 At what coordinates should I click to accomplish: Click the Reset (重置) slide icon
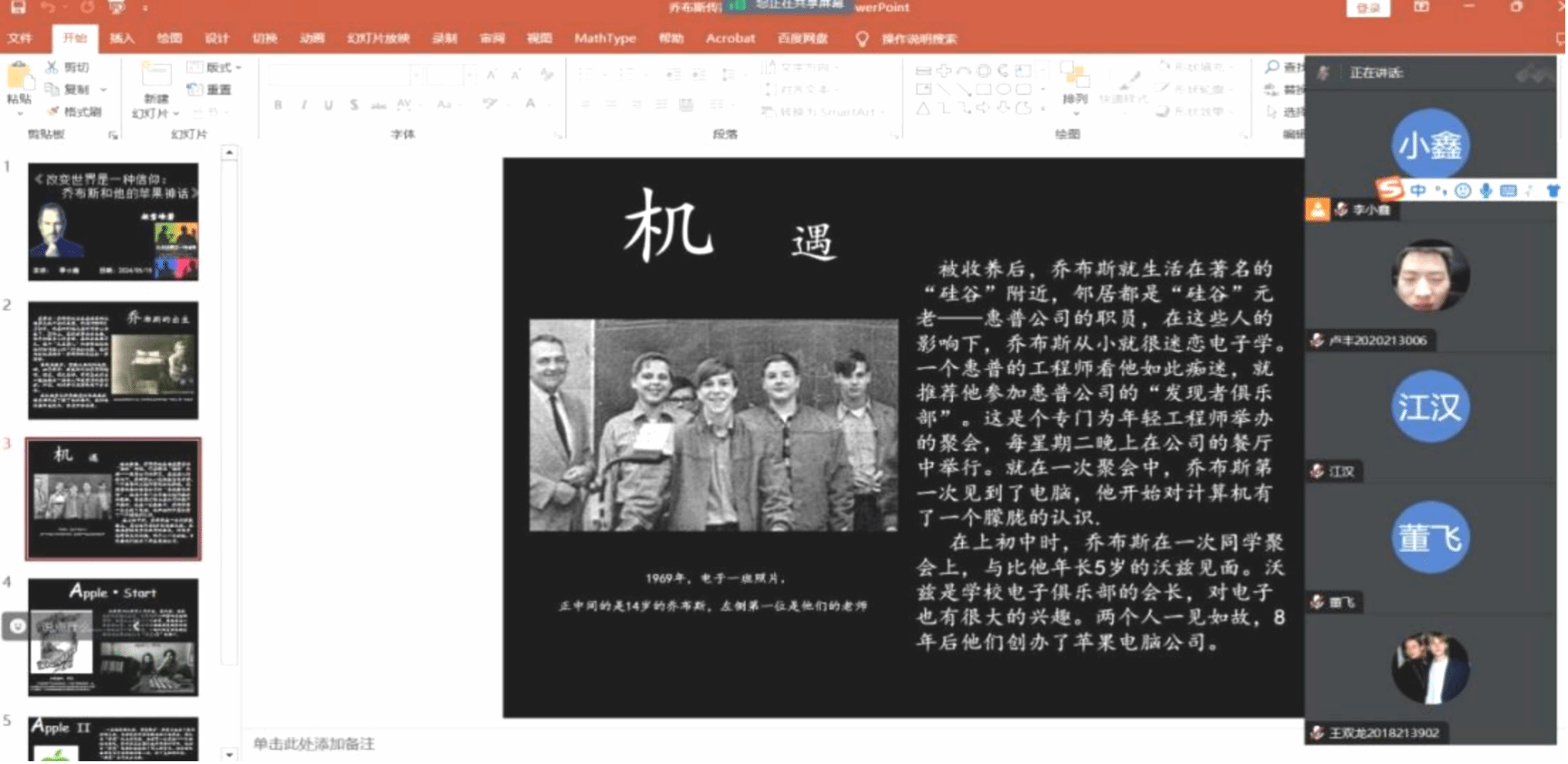(194, 90)
